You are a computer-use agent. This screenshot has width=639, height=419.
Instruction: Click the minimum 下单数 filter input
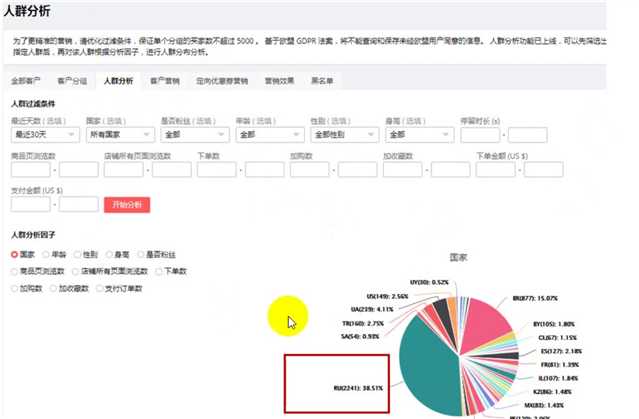(x=217, y=170)
